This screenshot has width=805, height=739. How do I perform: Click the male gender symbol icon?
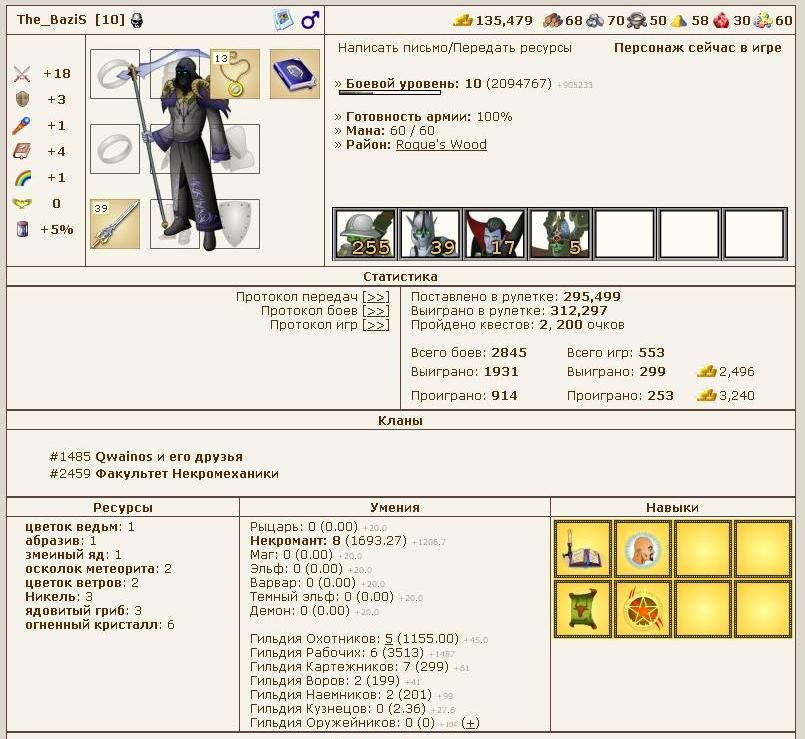coord(310,20)
